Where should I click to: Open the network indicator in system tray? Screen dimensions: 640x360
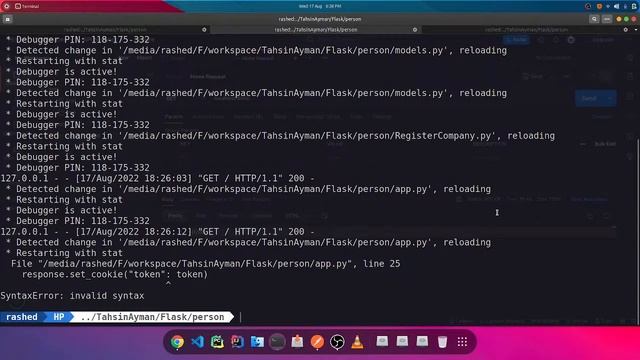pyautogui.click(x=608, y=6)
